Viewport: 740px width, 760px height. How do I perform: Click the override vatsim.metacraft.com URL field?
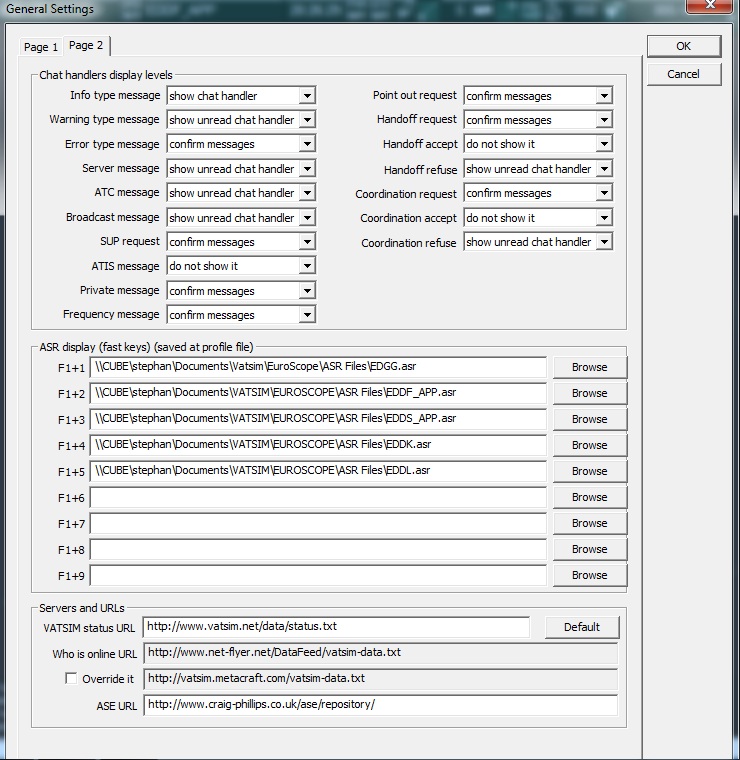[x=381, y=679]
